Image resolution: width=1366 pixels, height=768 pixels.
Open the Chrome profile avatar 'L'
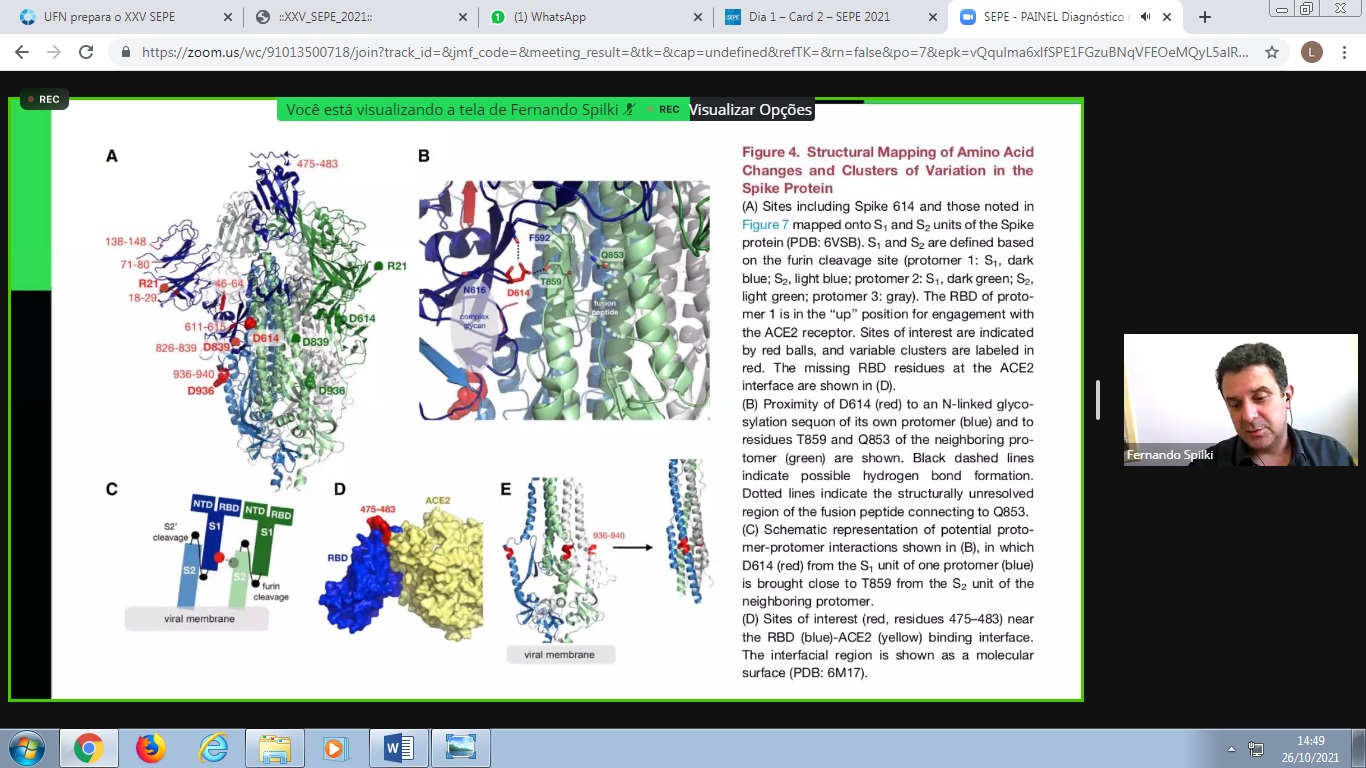point(1311,52)
